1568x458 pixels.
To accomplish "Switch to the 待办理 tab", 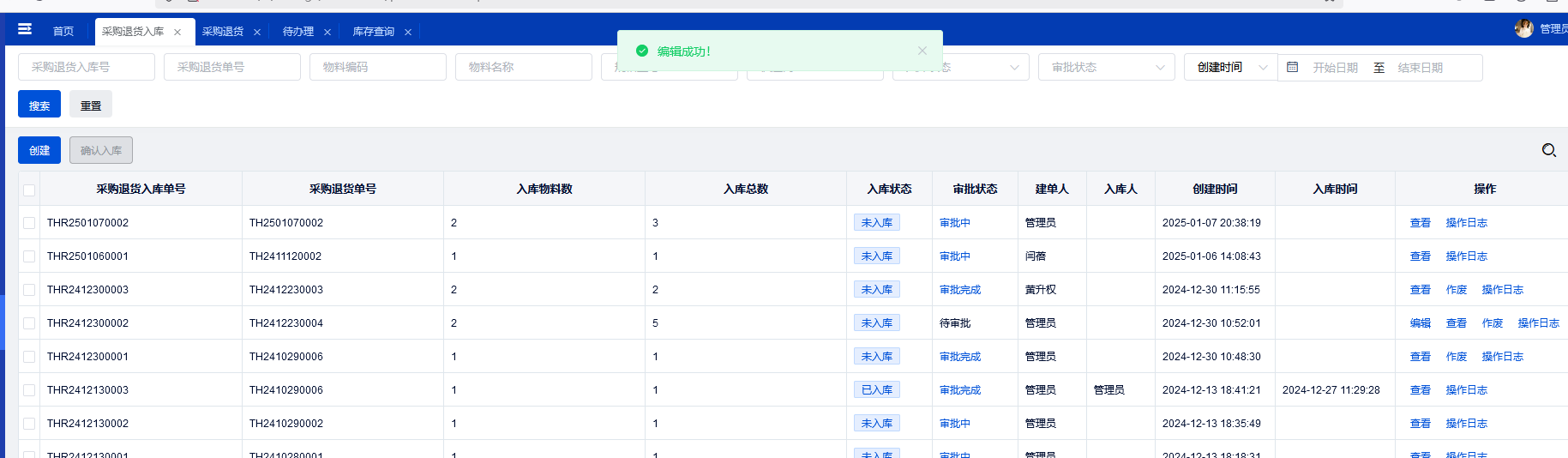I will click(x=298, y=32).
